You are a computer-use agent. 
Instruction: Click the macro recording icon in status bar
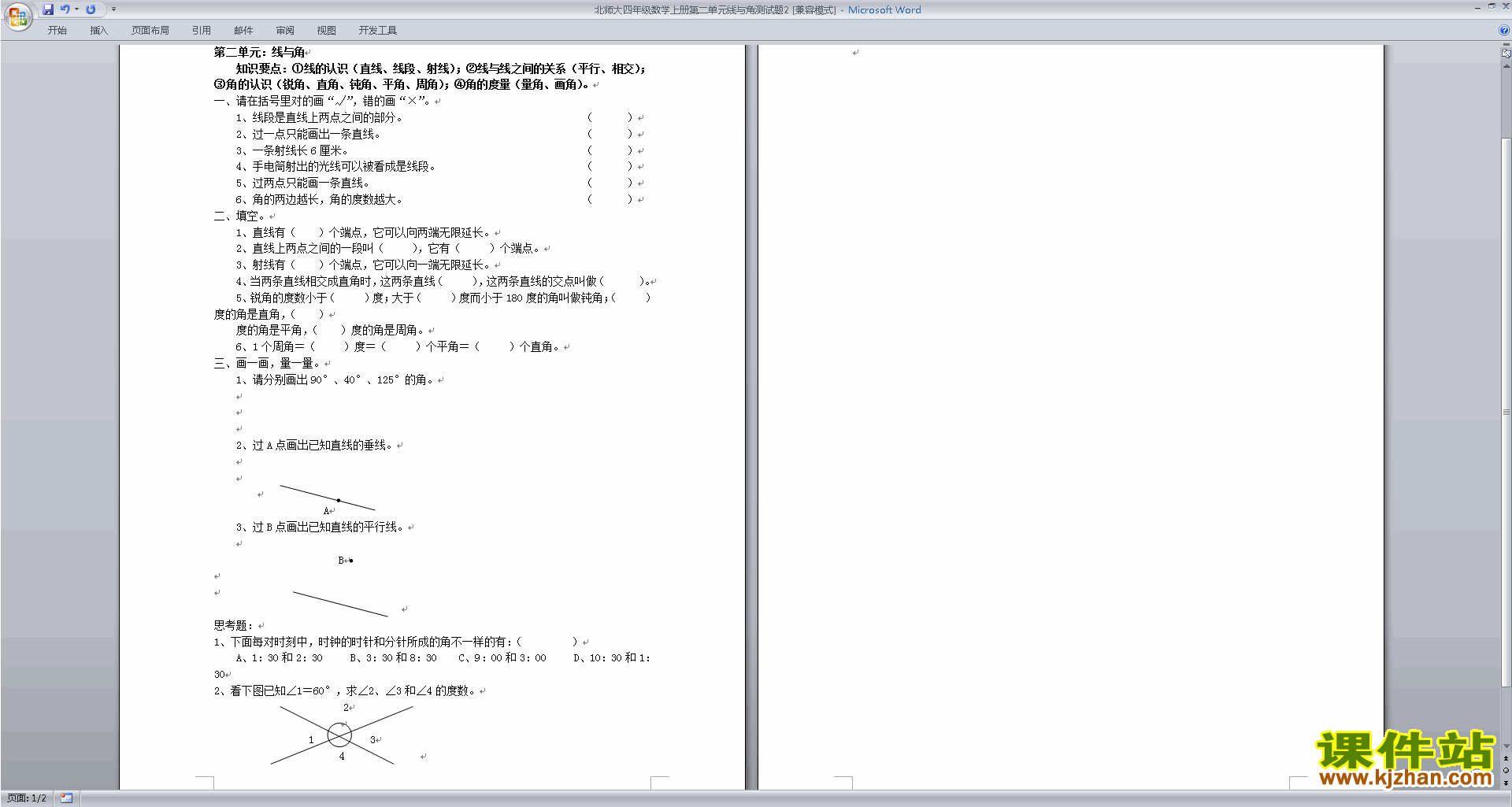click(x=66, y=798)
